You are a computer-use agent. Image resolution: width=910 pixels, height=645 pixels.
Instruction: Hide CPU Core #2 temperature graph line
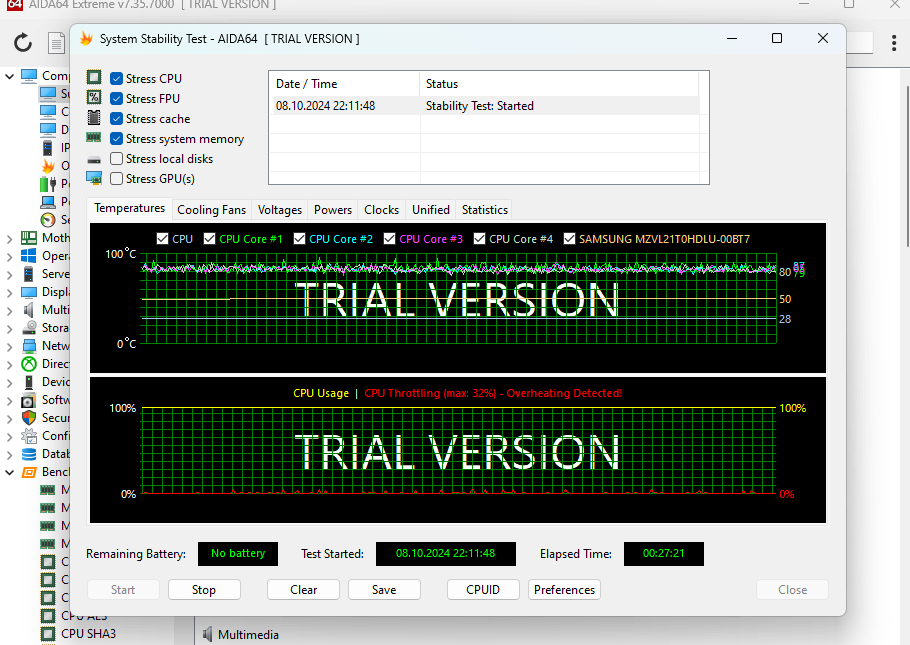[299, 239]
